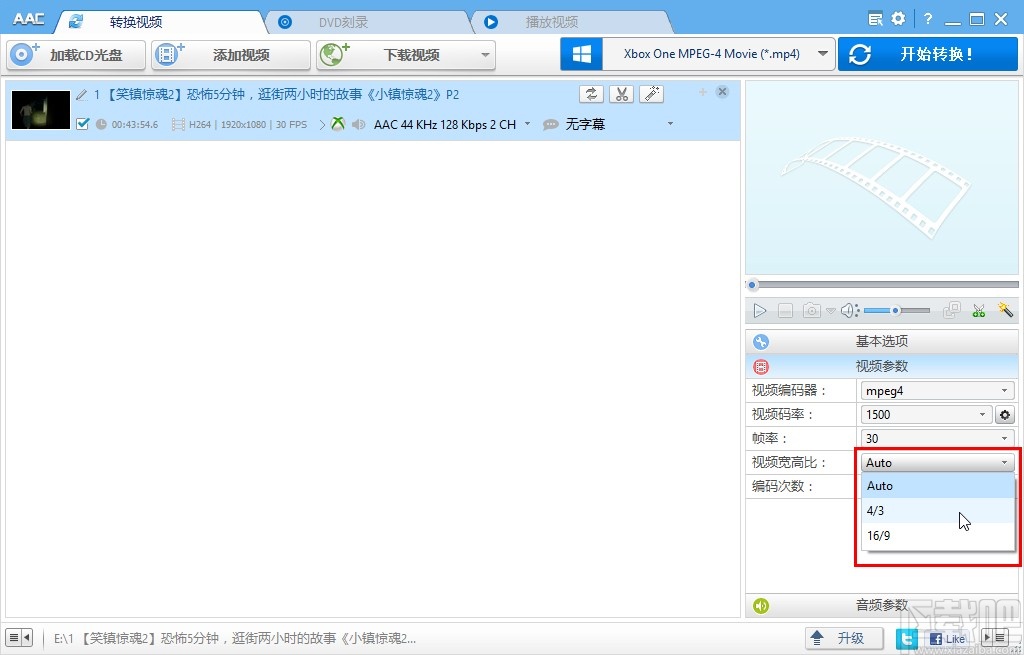Click the magic wand in preview toolbar
The image size is (1024, 655).
1005,310
